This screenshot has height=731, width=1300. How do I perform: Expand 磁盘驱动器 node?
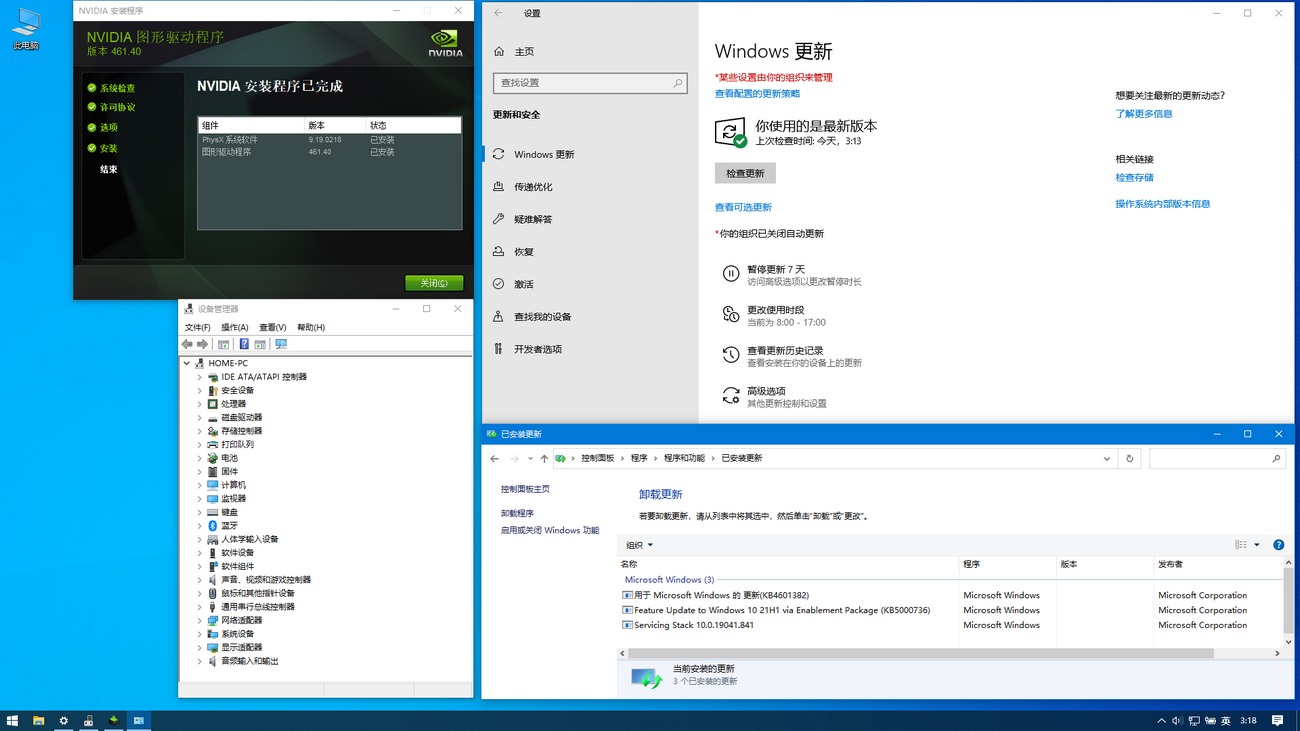click(199, 418)
